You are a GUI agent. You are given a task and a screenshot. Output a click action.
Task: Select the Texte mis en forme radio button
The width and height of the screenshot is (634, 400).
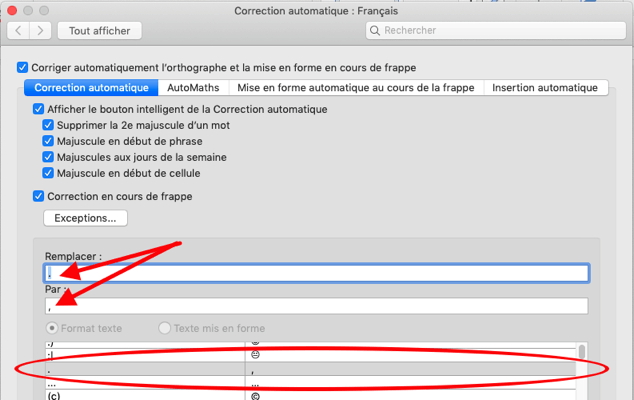pyautogui.click(x=165, y=328)
